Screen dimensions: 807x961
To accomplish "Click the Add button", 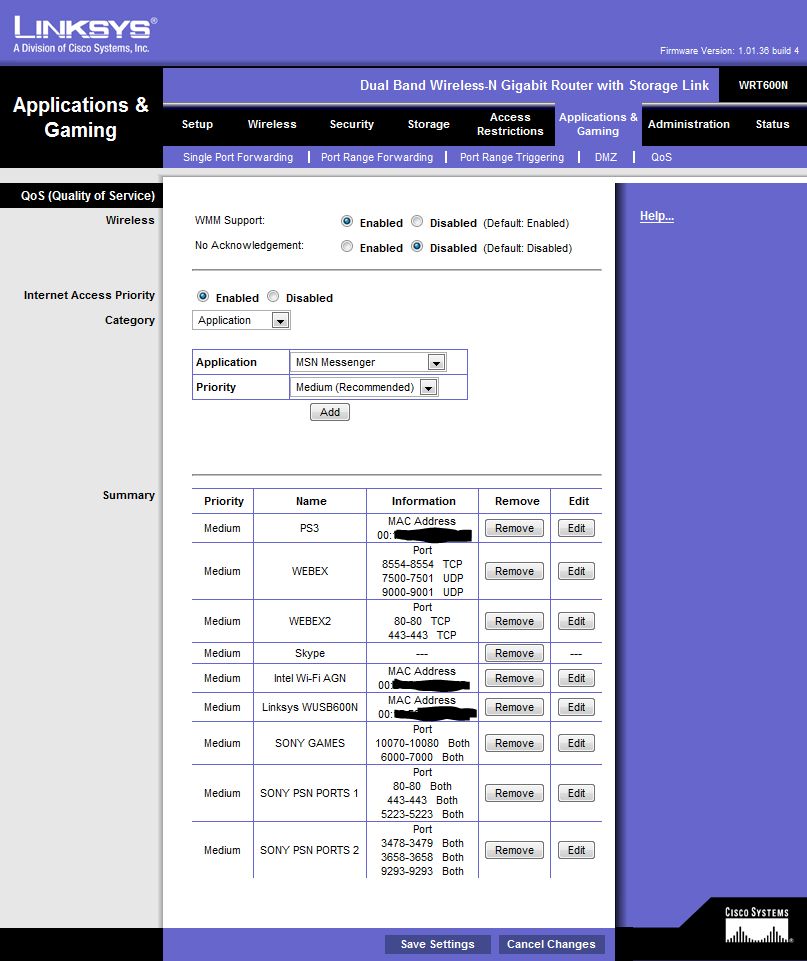I will coord(330,412).
